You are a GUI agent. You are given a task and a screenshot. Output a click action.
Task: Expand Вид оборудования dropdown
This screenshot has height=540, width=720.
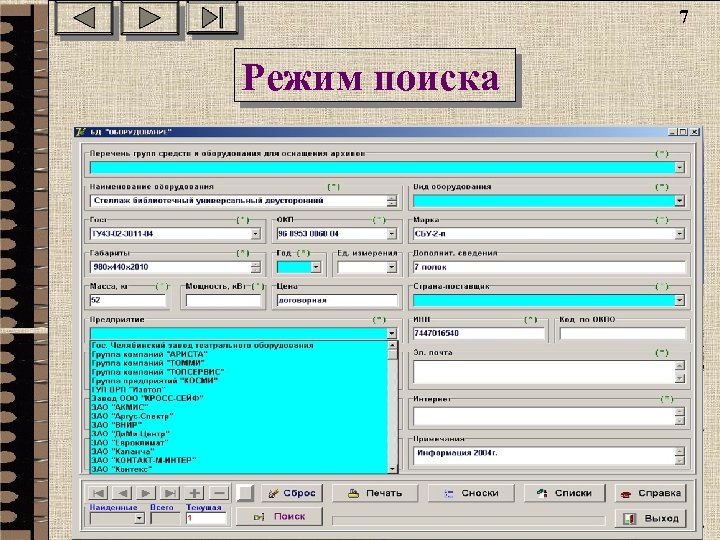(x=680, y=201)
